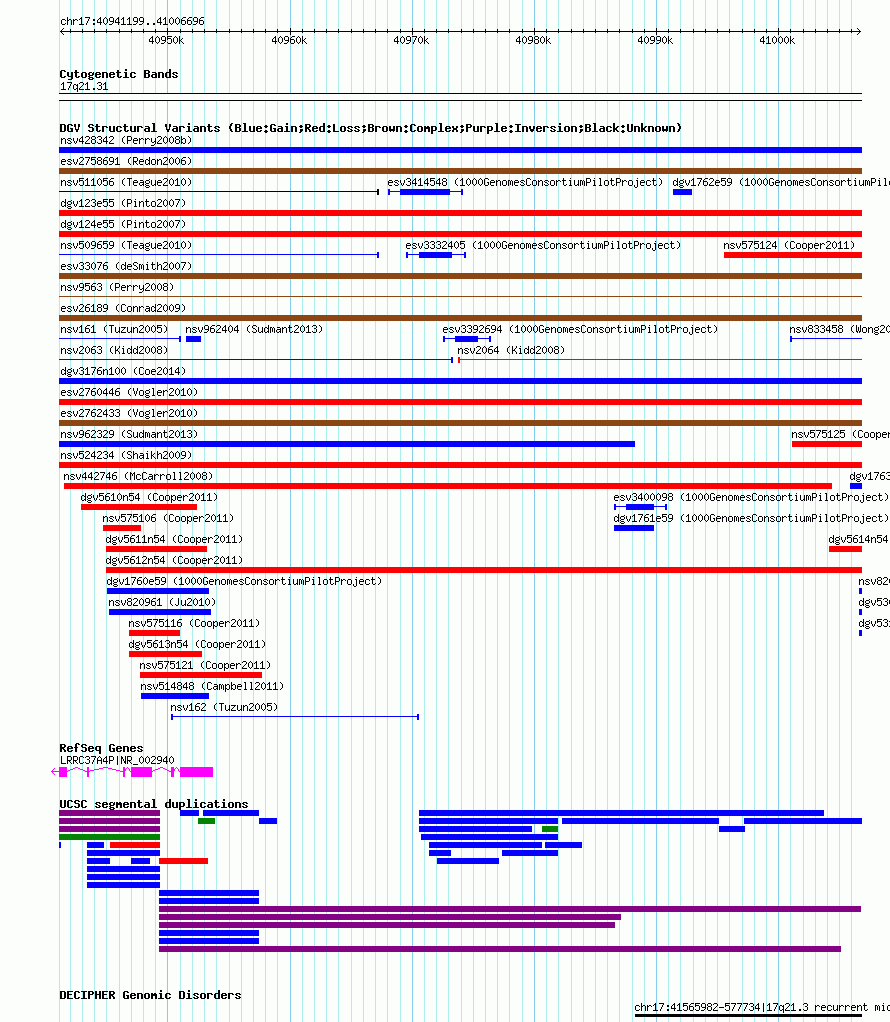Click nsv162 (Tuzun2005) label
890x1022 pixels.
tap(224, 707)
